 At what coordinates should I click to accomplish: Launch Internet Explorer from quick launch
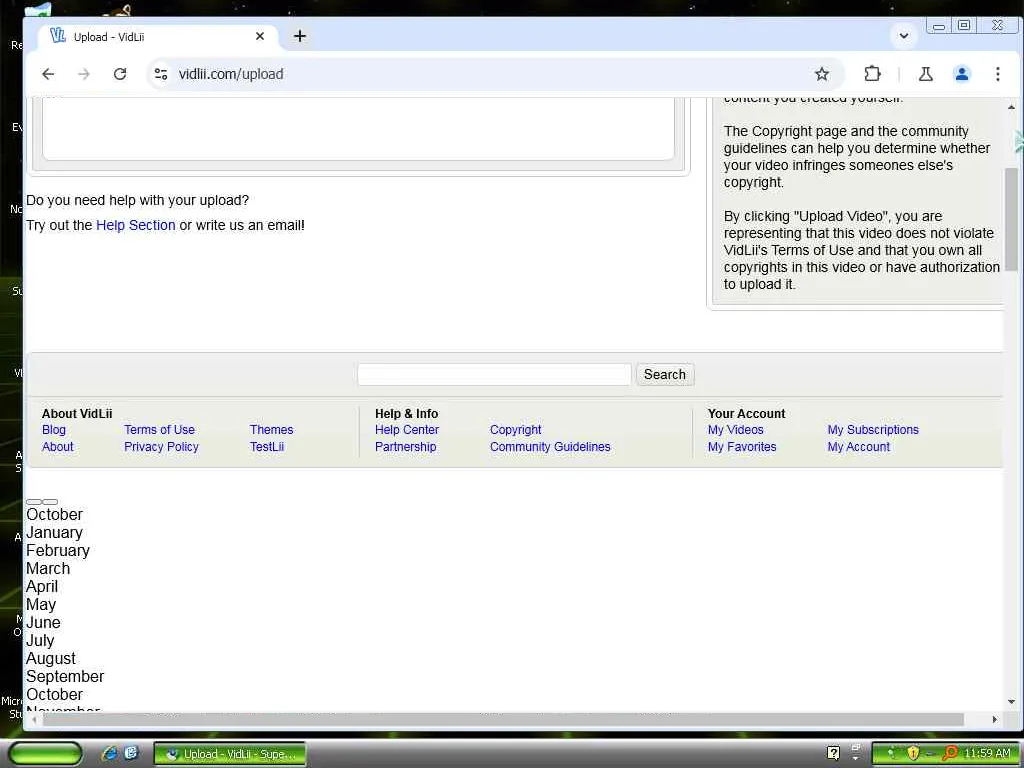point(109,754)
